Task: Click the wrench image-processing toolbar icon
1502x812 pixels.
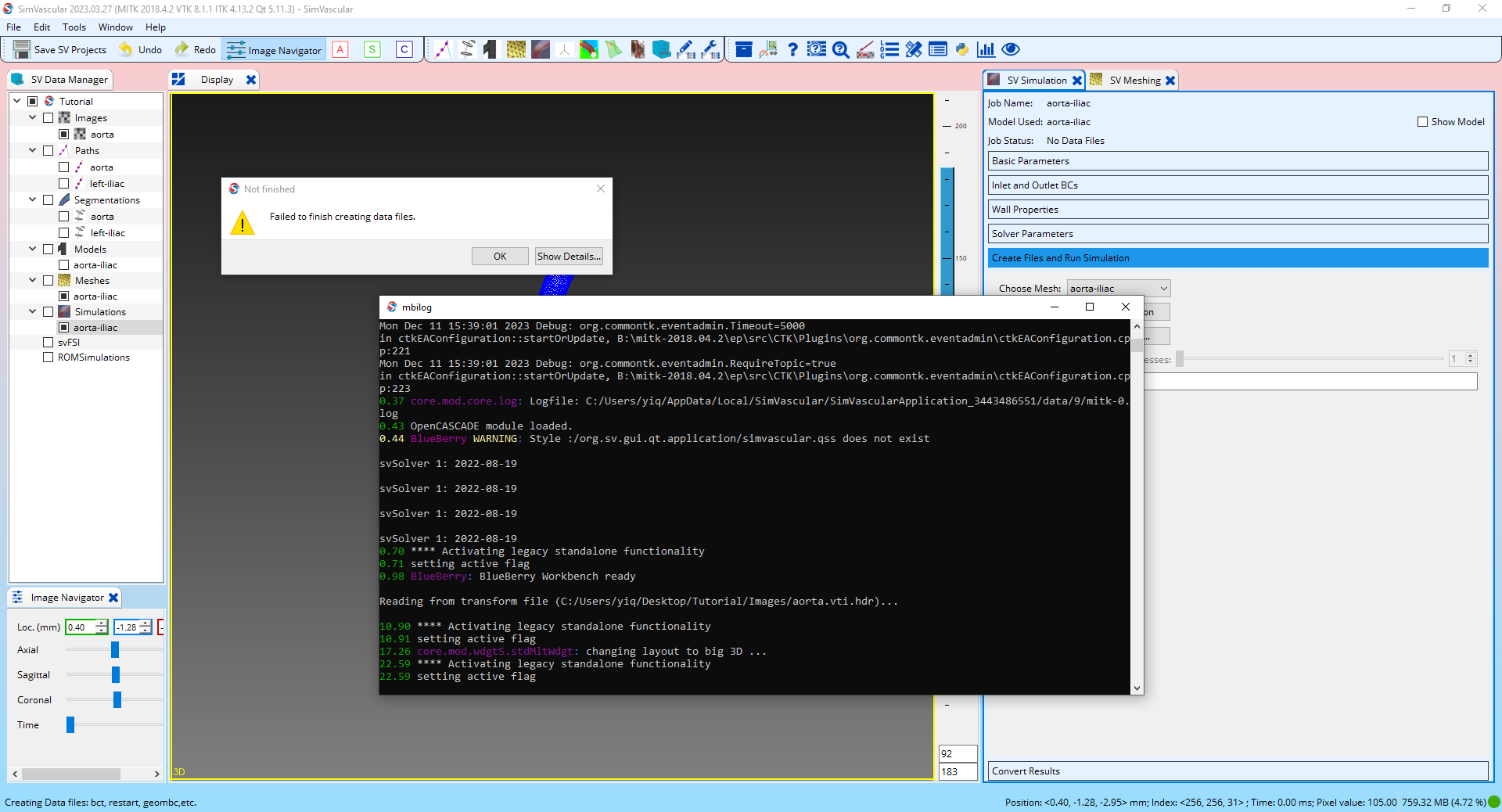Action: coord(710,49)
